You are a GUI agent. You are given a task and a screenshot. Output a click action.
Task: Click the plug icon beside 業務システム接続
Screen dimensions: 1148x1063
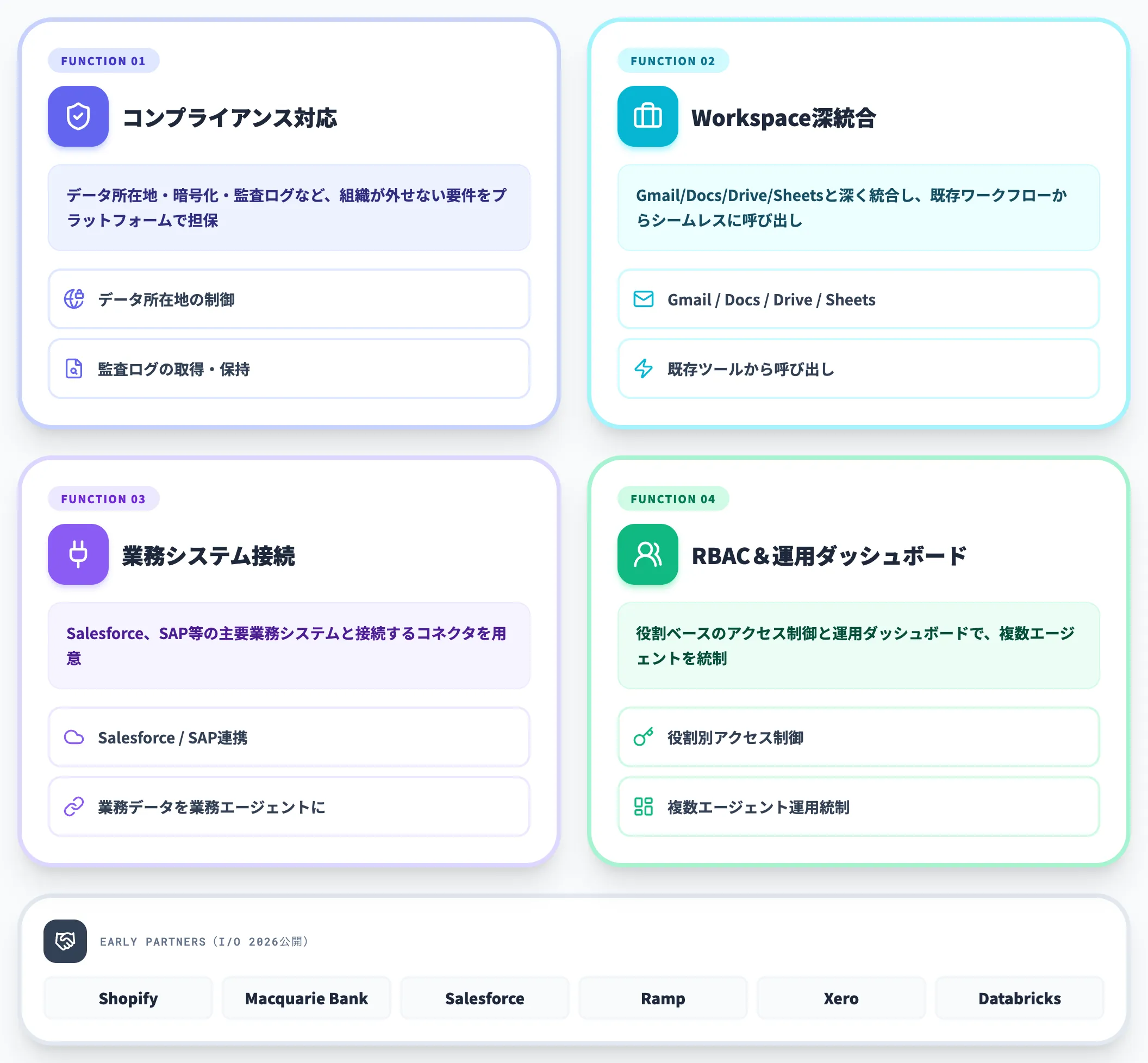(x=78, y=554)
